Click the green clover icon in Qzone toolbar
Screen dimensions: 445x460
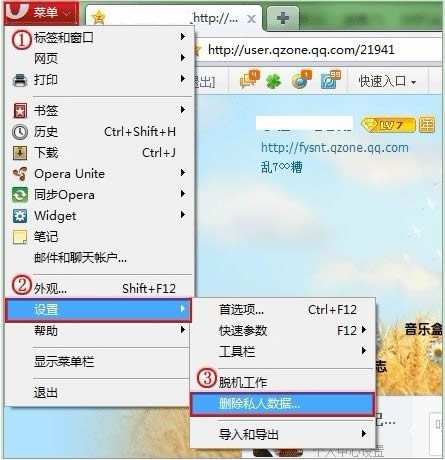coord(273,81)
